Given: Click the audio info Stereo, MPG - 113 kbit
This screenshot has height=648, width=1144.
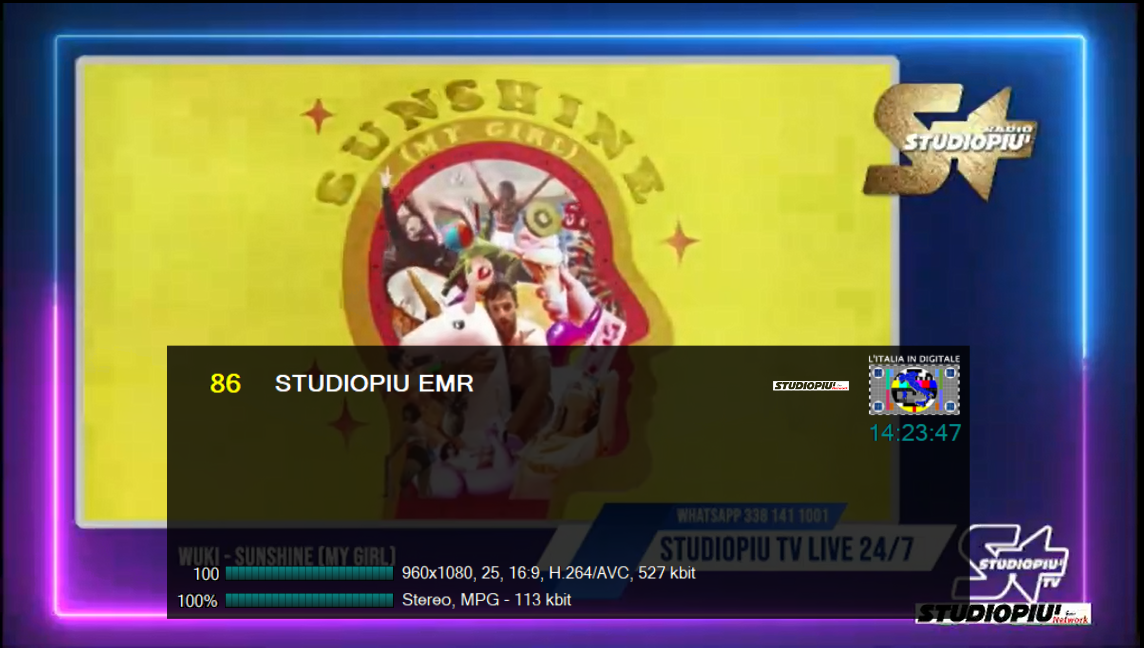Looking at the screenshot, I should [x=487, y=600].
